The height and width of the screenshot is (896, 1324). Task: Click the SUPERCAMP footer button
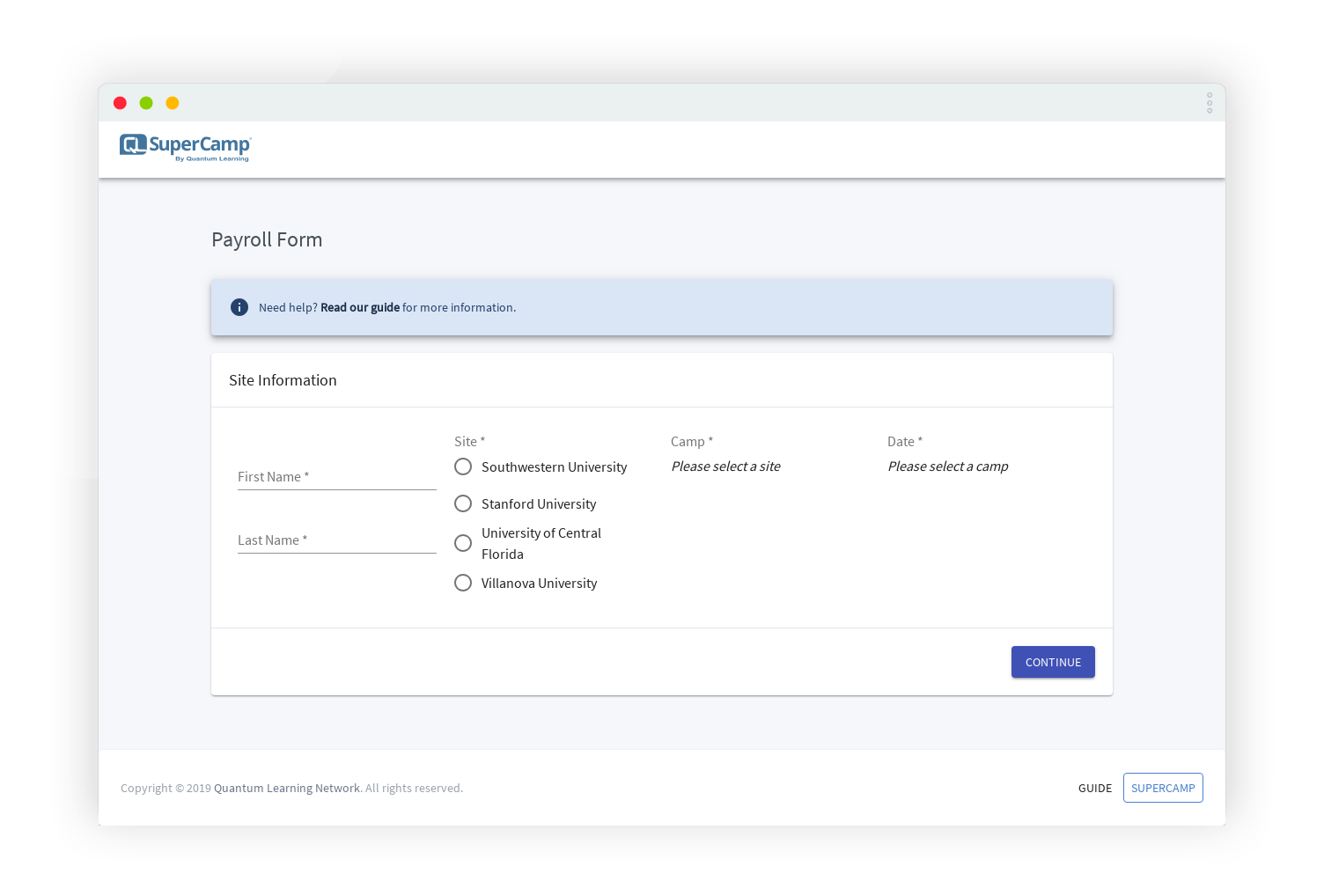(x=1163, y=788)
